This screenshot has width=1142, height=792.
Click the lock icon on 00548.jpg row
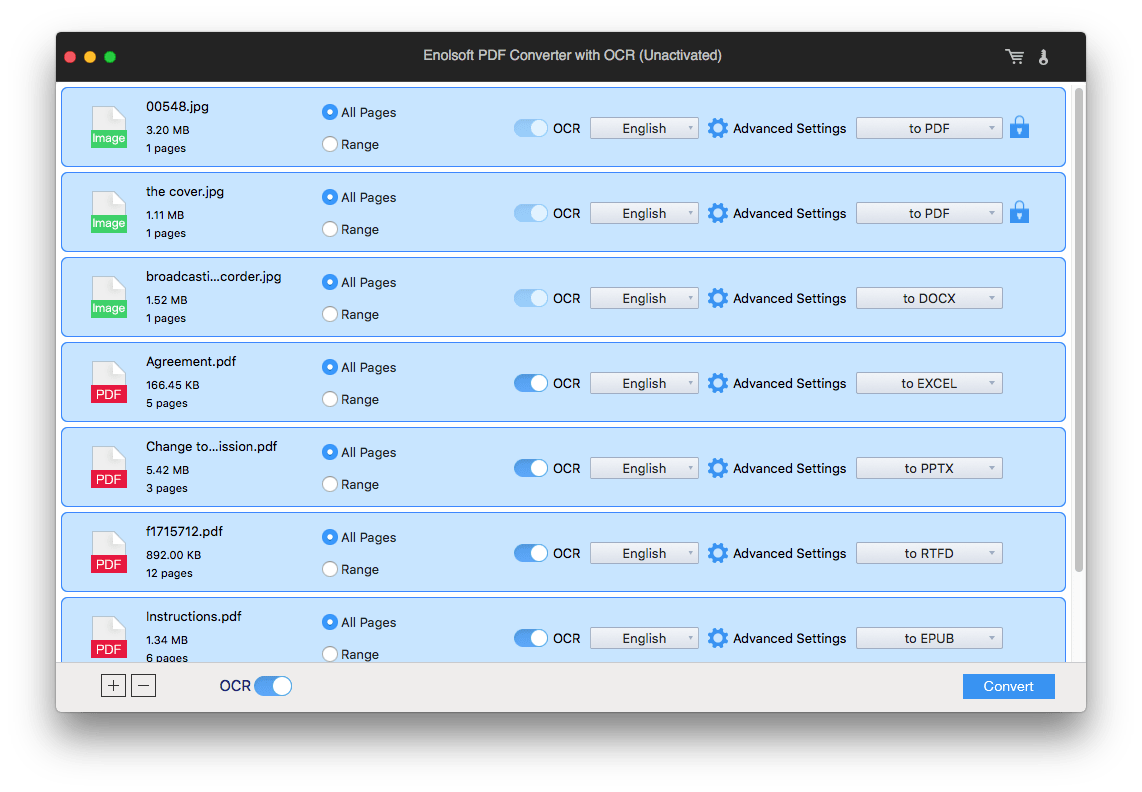coord(1019,127)
